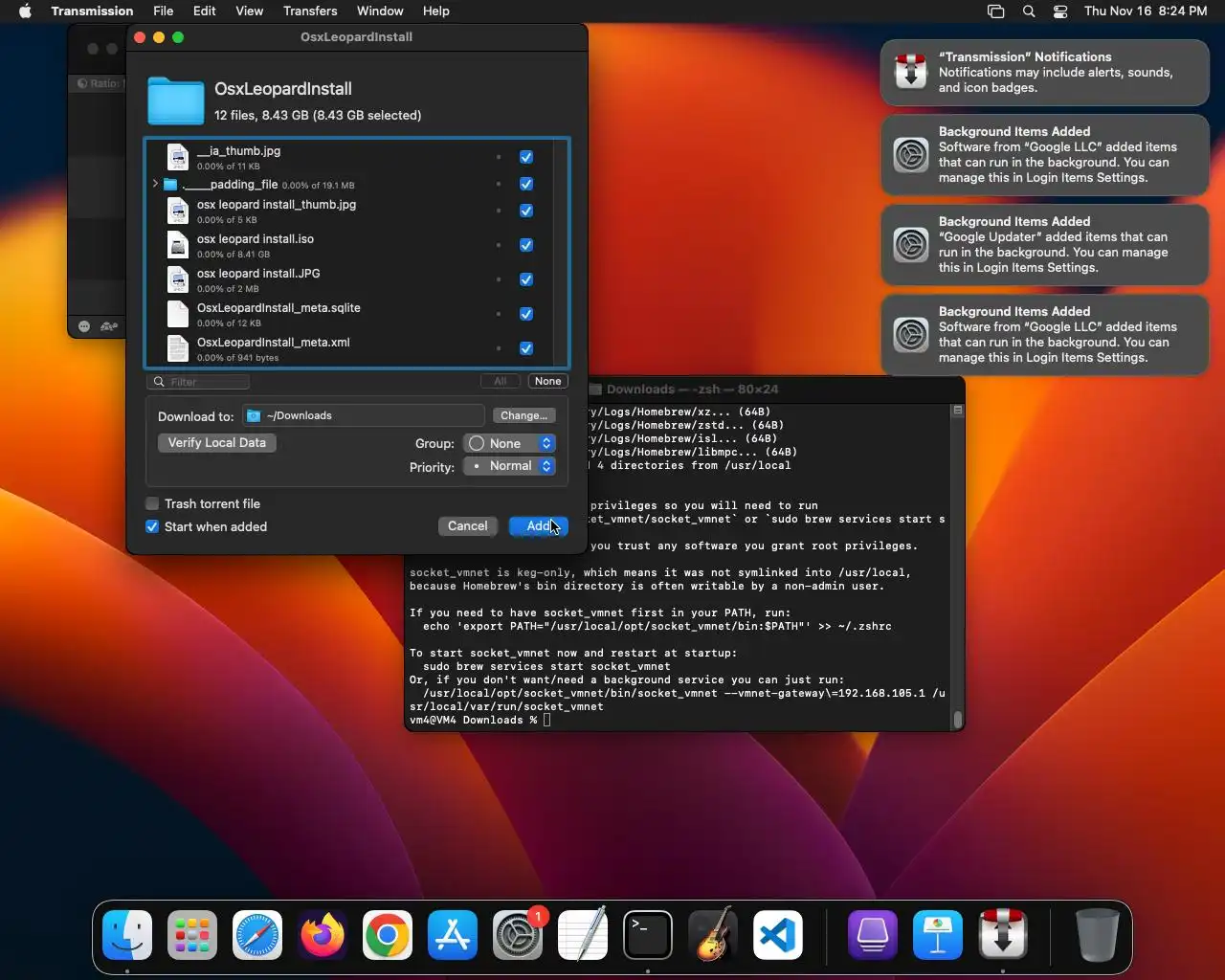The width and height of the screenshot is (1225, 980).
Task: Open App Store from the Dock
Action: 453,935
